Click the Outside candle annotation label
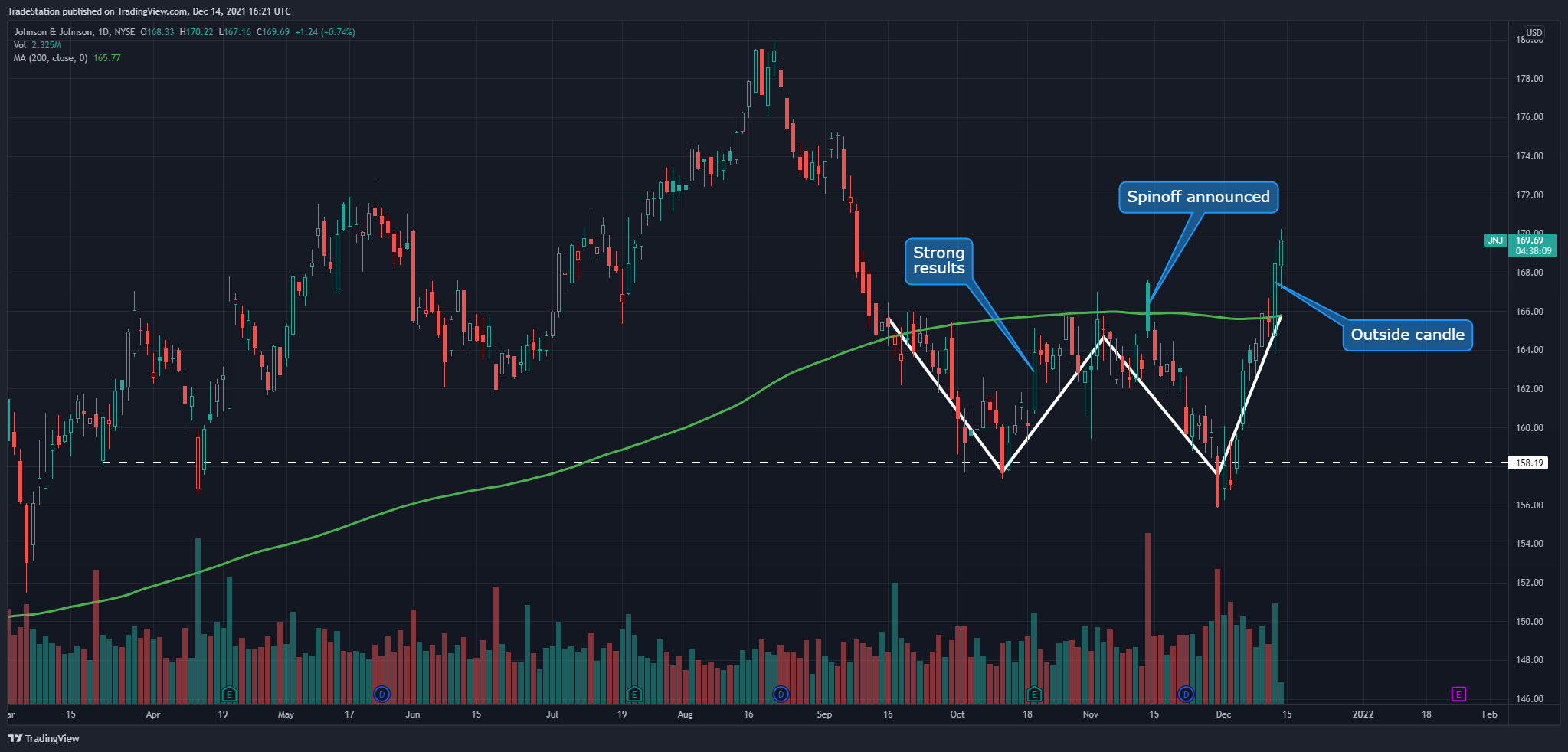 (x=1407, y=335)
